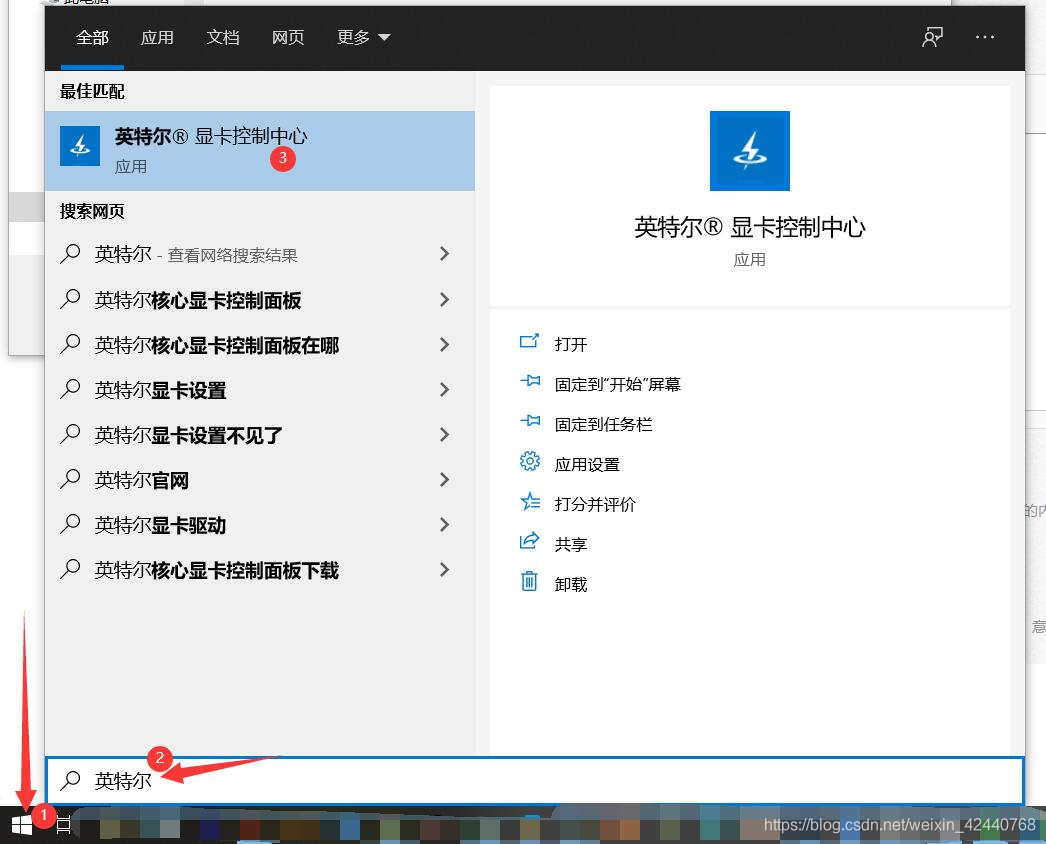The width and height of the screenshot is (1046, 844).
Task: Click the Intel Graphics Command Center small icon
Action: (80, 145)
